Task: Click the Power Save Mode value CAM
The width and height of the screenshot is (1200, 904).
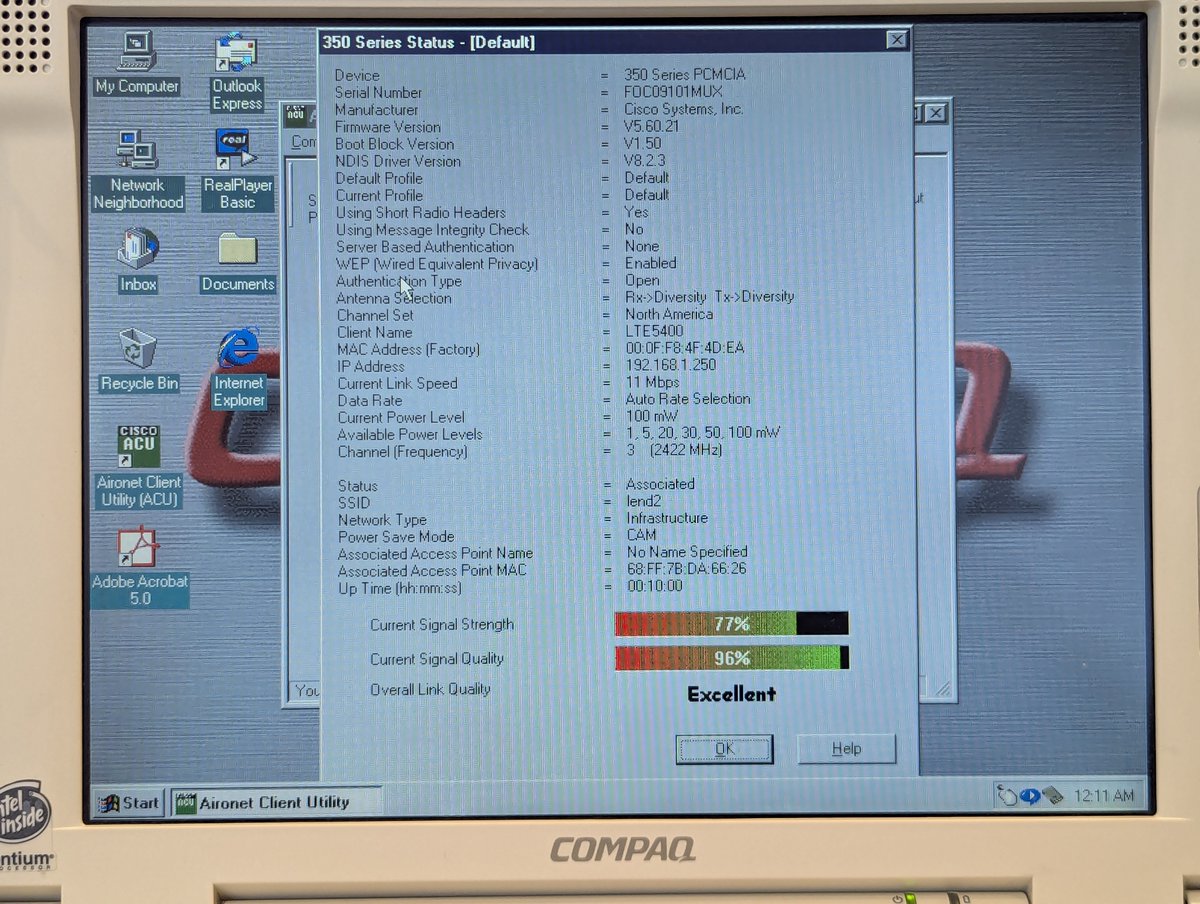Action: (642, 535)
